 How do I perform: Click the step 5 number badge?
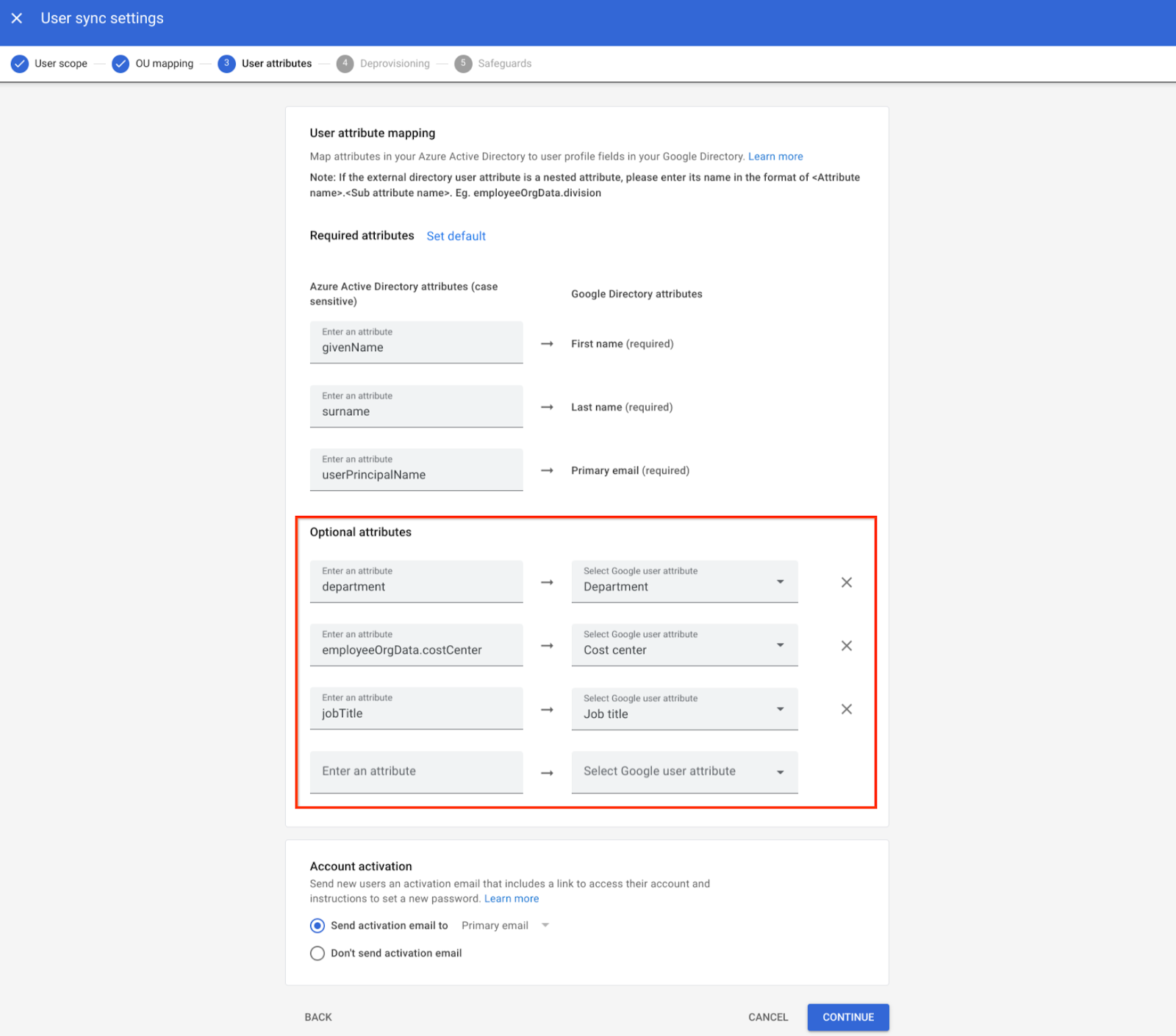point(463,64)
